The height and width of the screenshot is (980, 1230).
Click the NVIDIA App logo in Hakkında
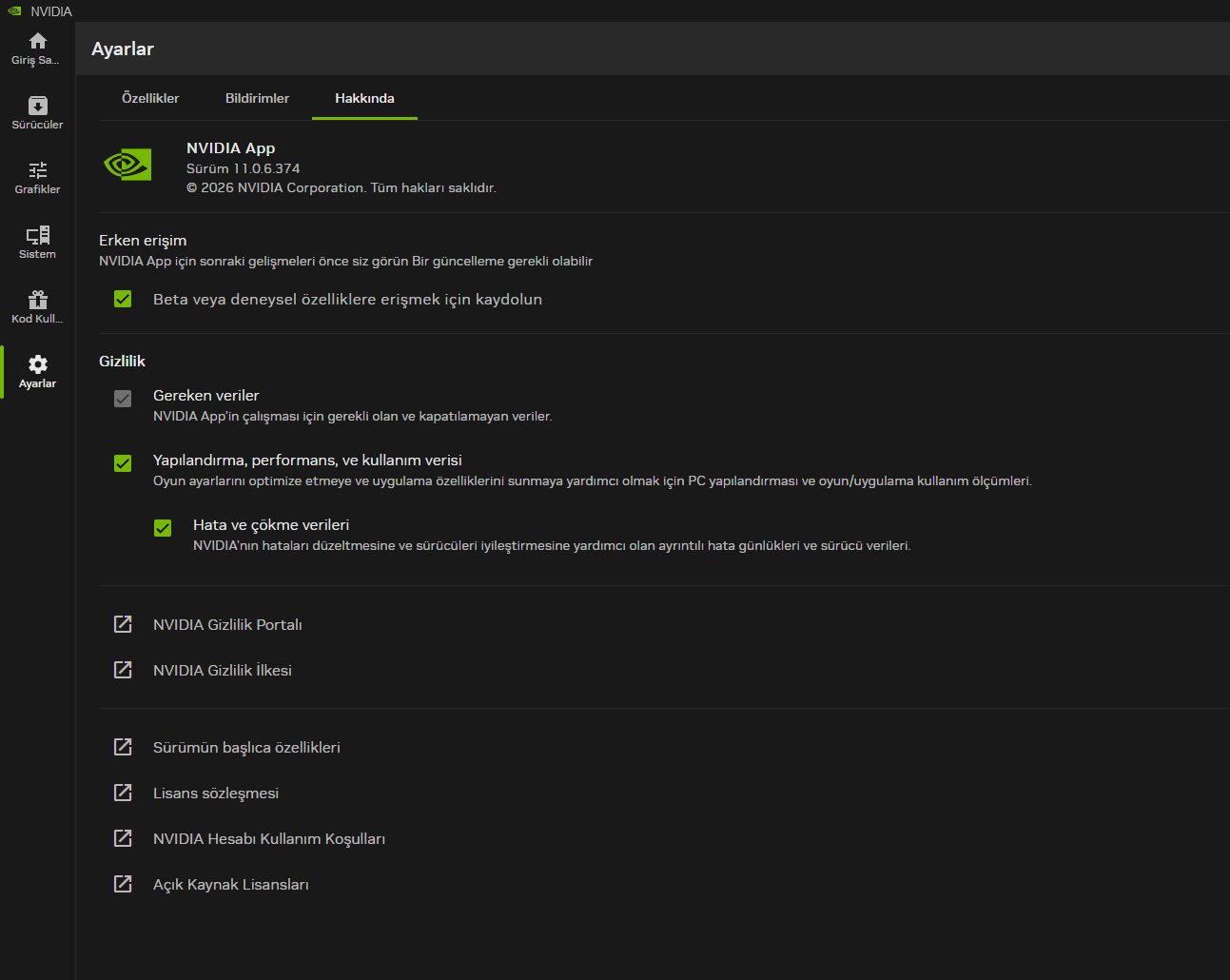[x=127, y=165]
